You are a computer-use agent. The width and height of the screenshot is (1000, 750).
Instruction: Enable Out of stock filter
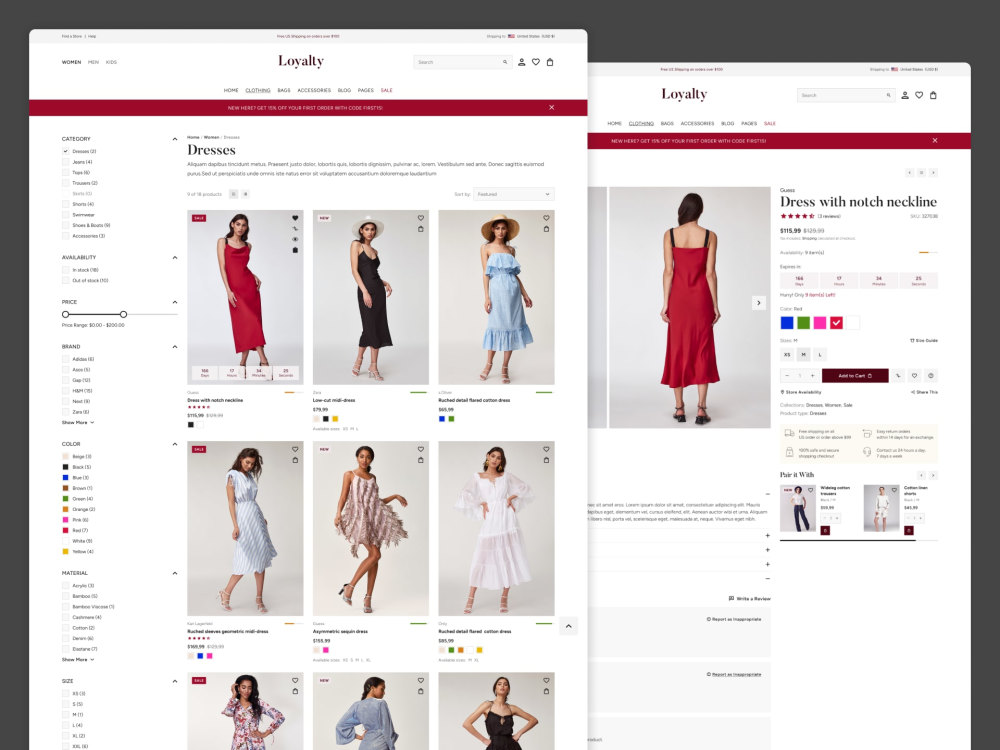point(65,281)
